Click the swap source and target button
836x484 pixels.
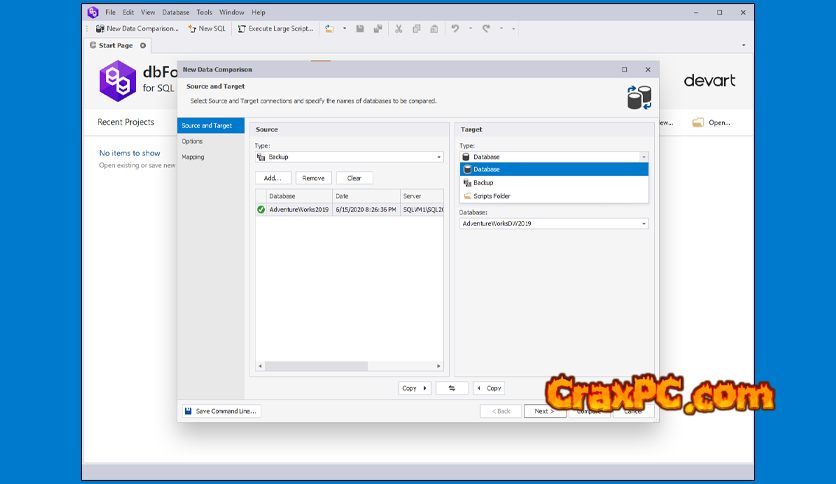(x=452, y=388)
